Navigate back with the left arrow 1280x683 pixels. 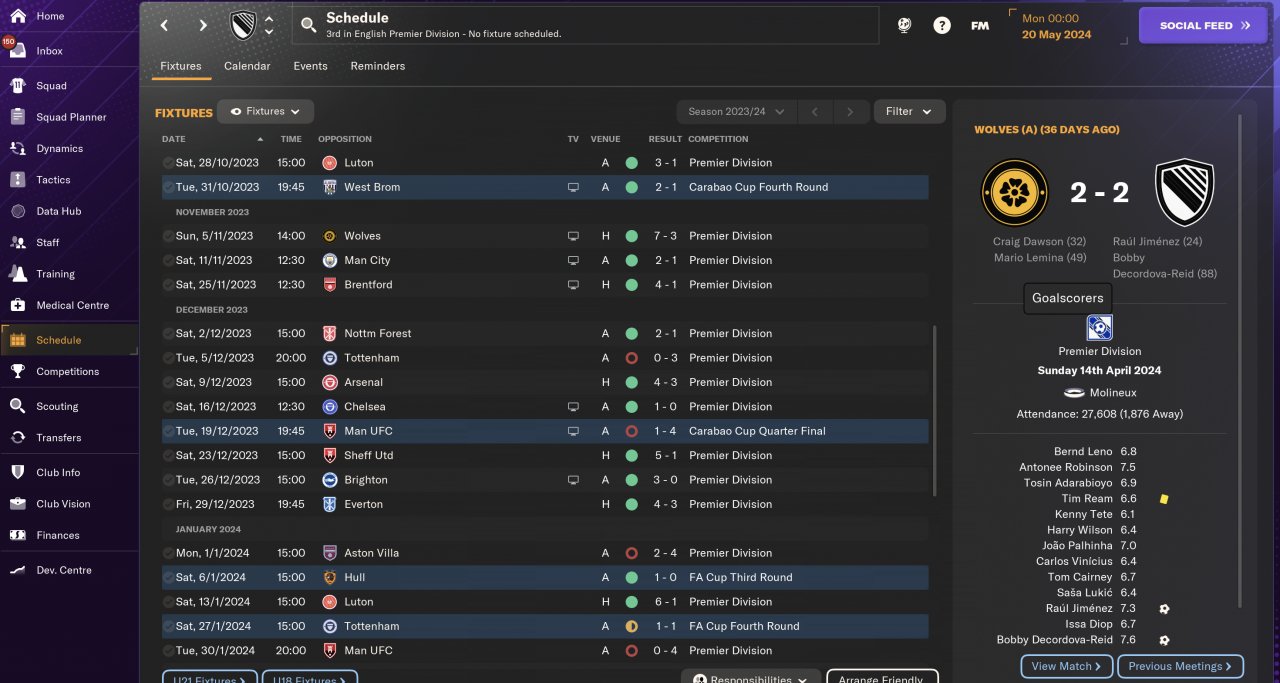point(165,26)
